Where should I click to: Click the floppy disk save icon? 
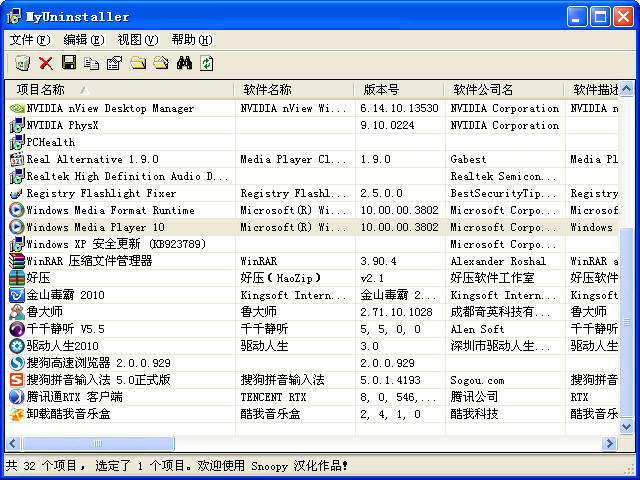point(69,63)
